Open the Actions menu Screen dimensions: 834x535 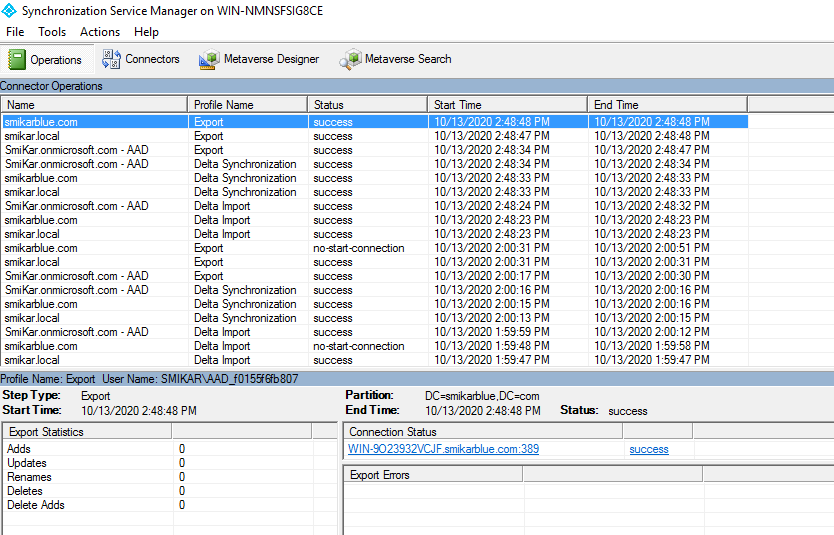click(x=100, y=32)
